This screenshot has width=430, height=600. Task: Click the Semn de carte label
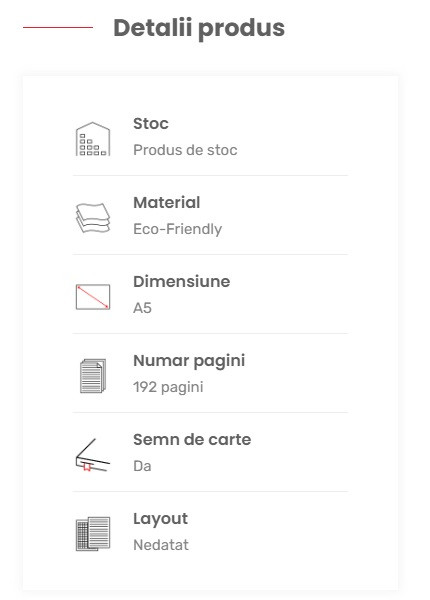192,440
